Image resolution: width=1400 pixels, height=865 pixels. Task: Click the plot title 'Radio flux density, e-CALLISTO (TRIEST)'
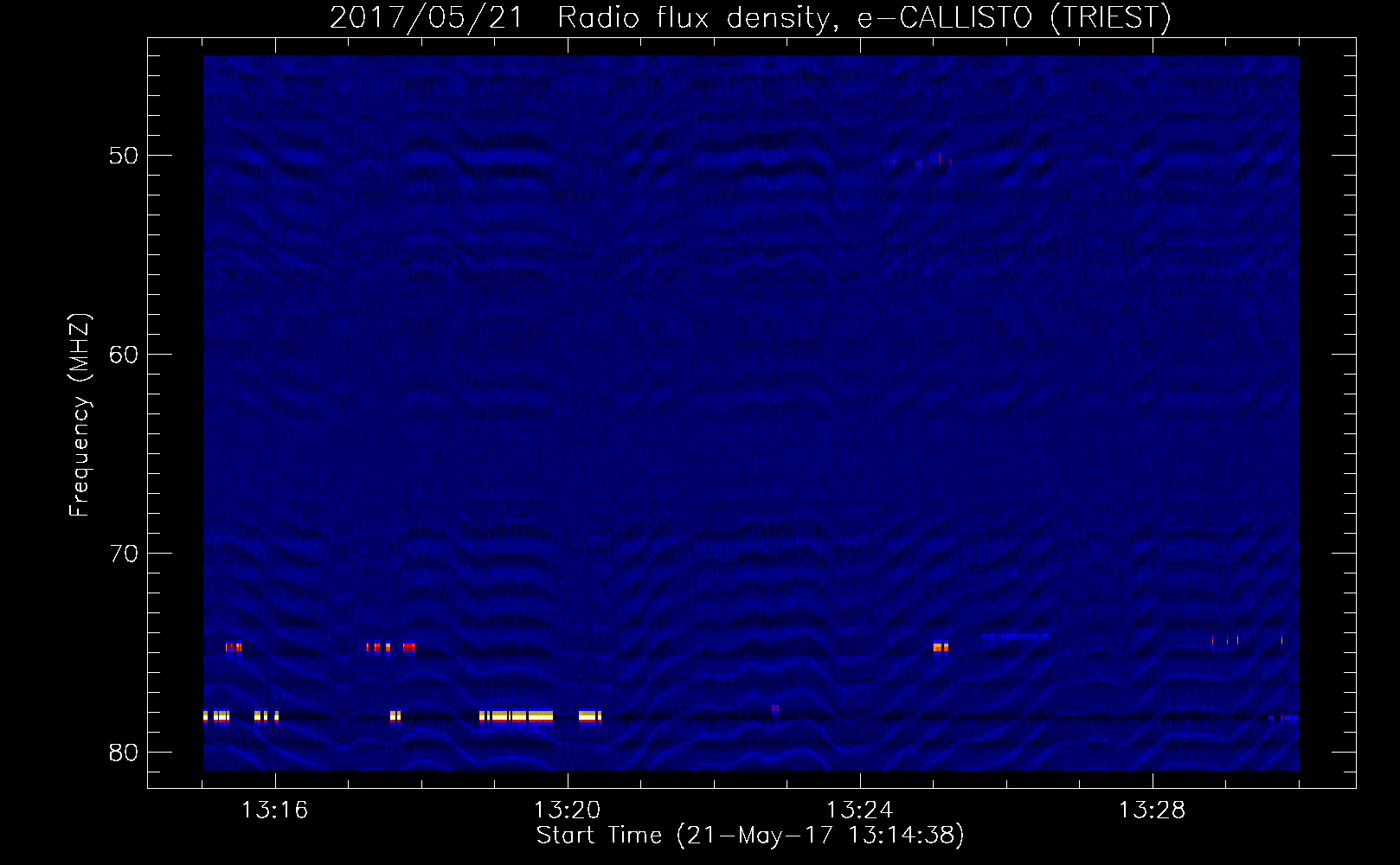[864, 17]
